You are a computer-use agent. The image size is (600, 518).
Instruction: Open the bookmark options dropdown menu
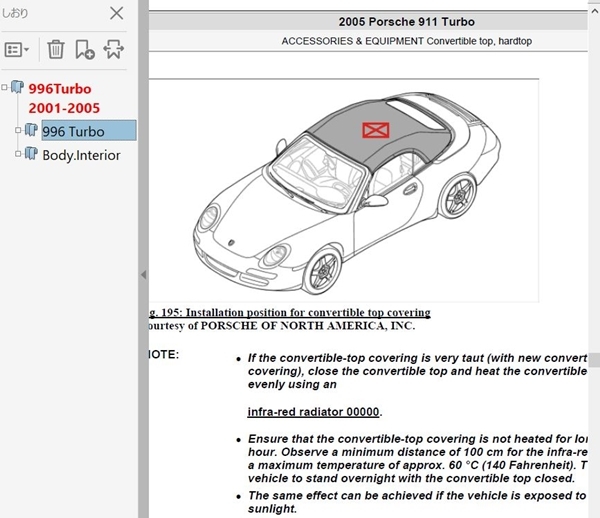tap(16, 50)
